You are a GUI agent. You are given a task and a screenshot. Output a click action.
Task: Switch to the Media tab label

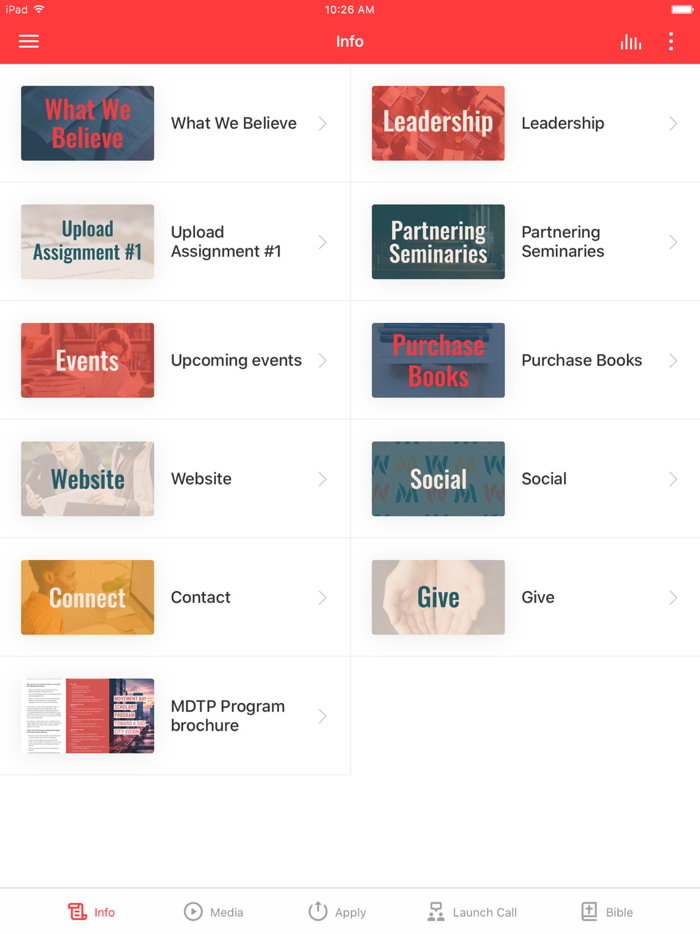click(227, 912)
